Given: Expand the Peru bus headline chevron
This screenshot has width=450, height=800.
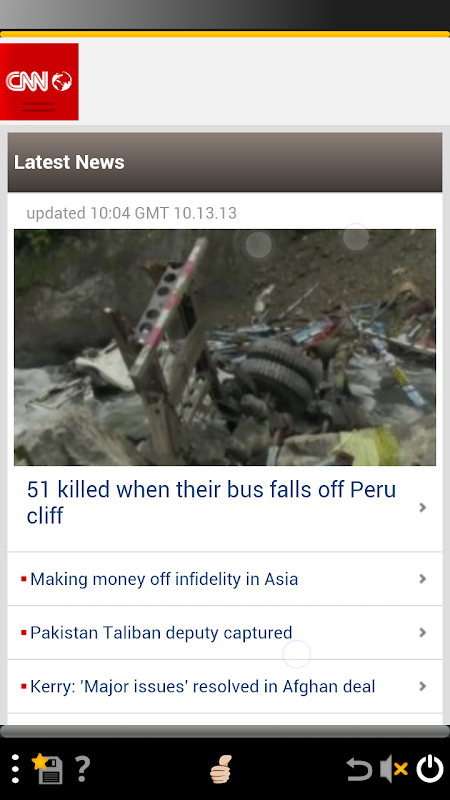Looking at the screenshot, I should click(422, 507).
